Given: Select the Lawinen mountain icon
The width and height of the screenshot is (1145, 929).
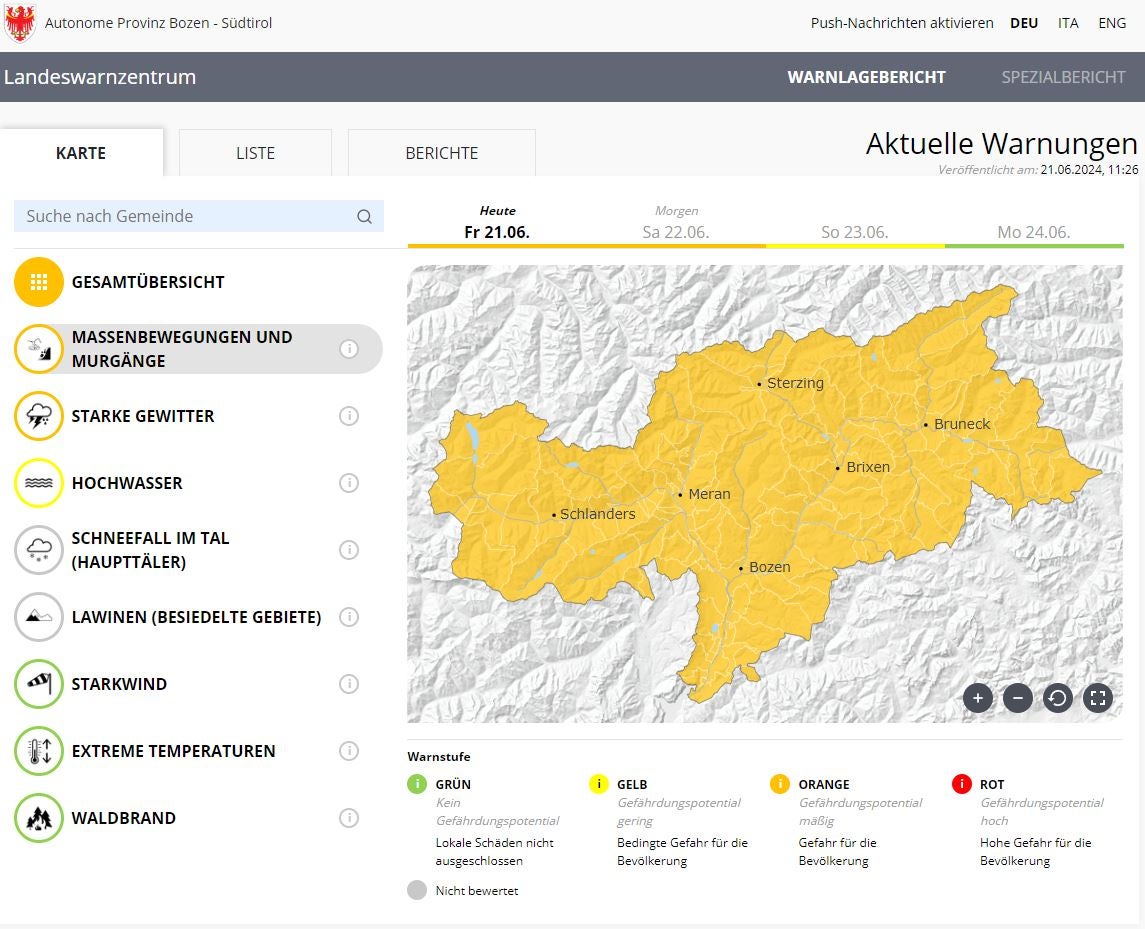Looking at the screenshot, I should tap(39, 617).
